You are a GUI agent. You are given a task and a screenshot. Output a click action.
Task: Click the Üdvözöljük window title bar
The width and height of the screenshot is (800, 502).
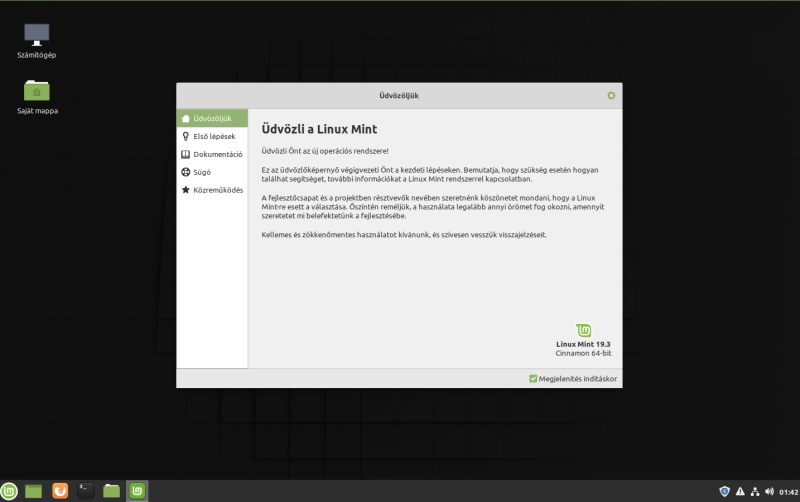point(399,95)
